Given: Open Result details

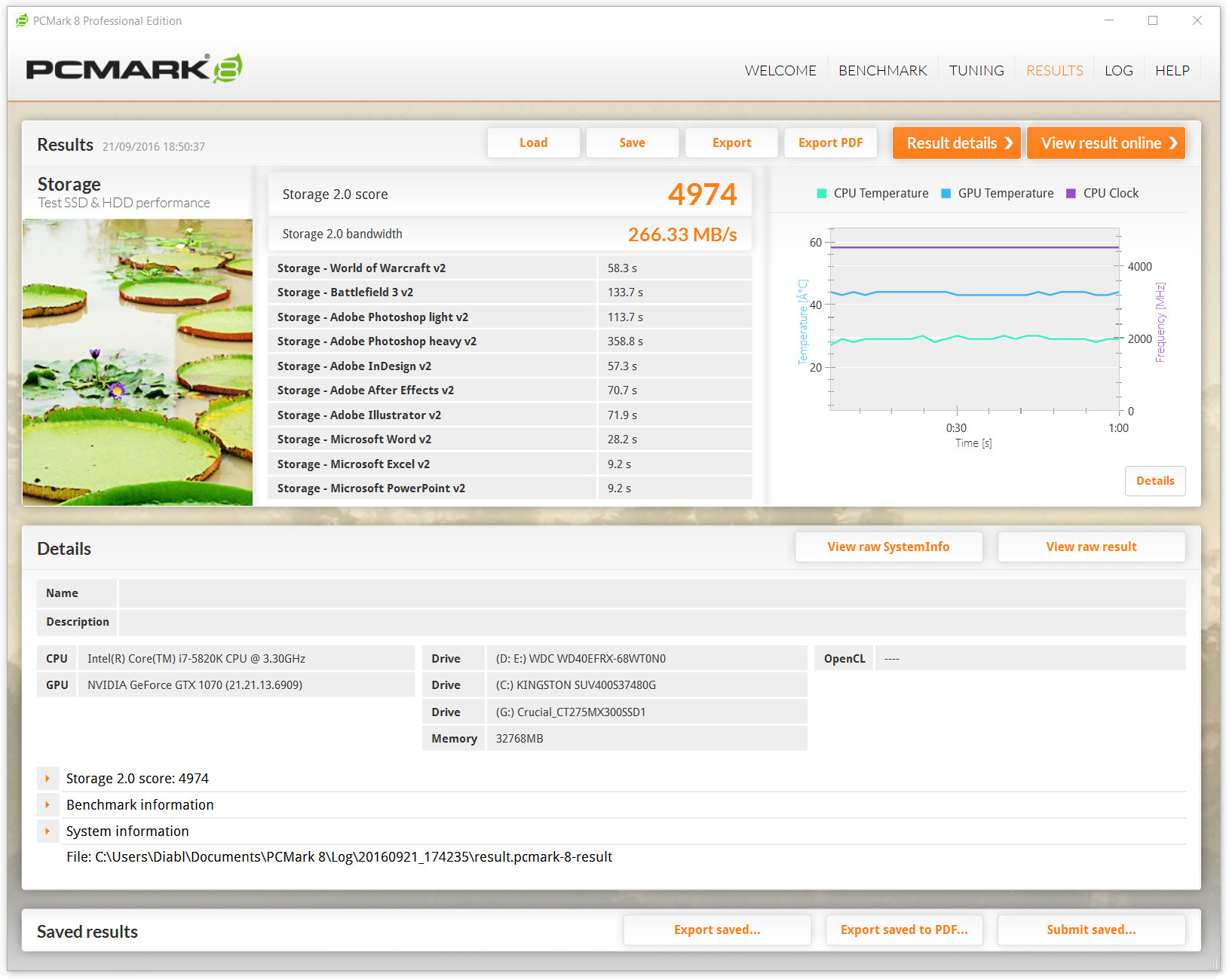Looking at the screenshot, I should tap(957, 142).
